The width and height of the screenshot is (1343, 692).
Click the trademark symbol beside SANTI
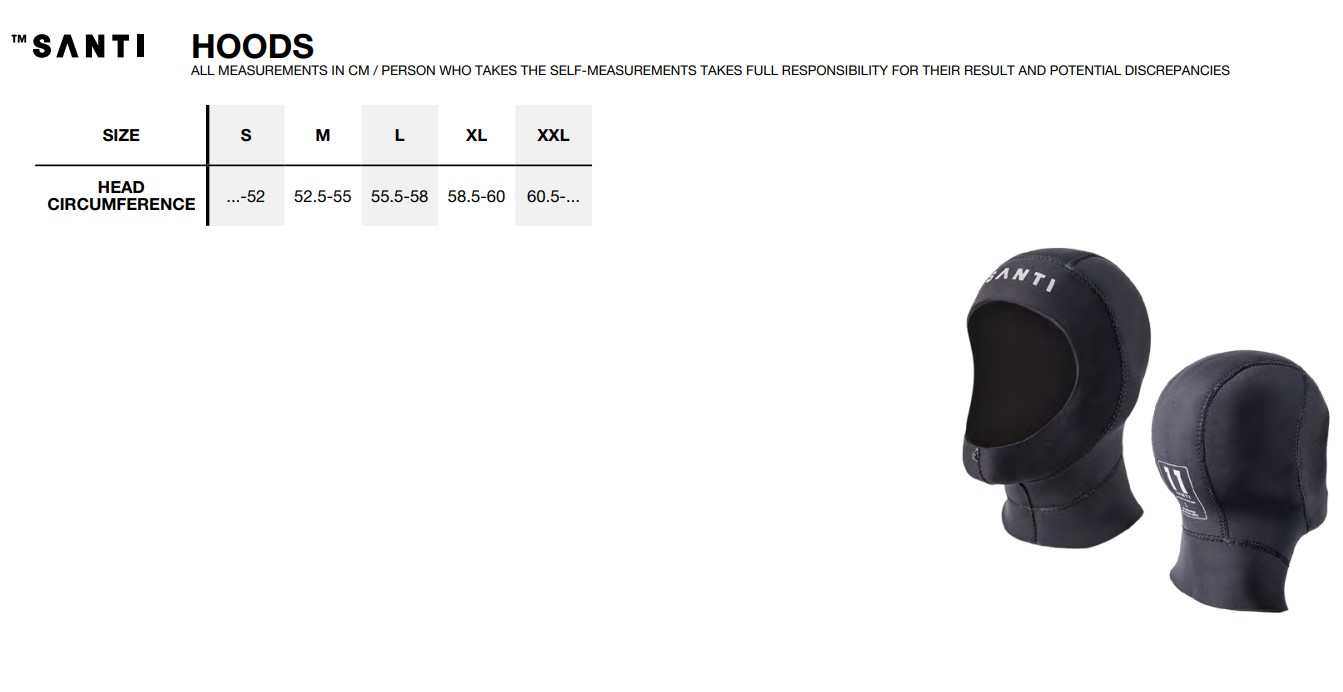tap(18, 40)
